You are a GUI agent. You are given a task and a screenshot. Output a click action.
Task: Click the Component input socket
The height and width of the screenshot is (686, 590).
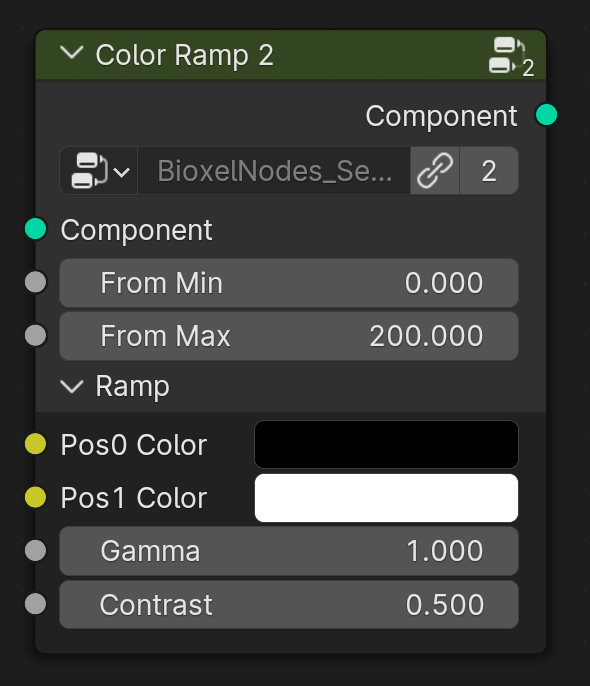click(36, 229)
